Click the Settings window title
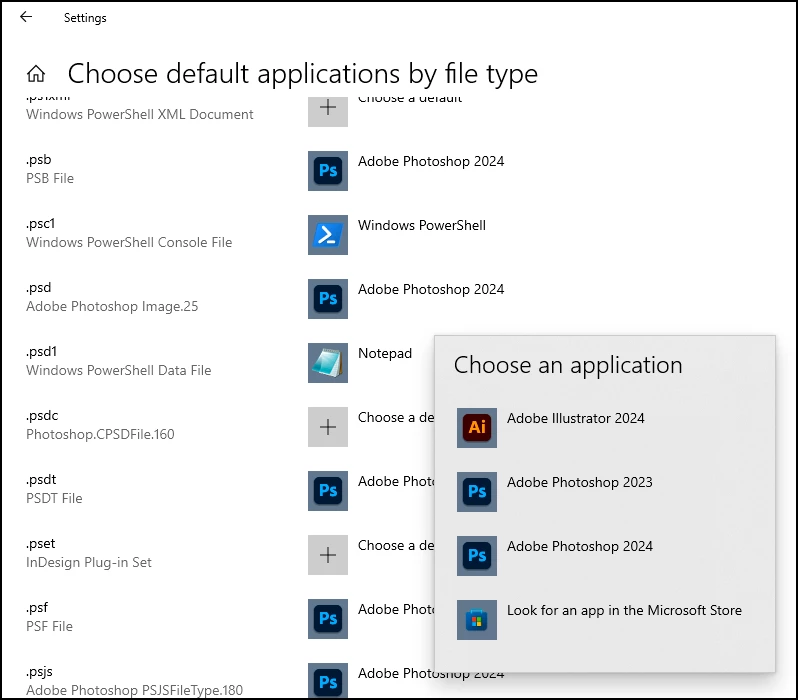The height and width of the screenshot is (700, 798). [85, 18]
